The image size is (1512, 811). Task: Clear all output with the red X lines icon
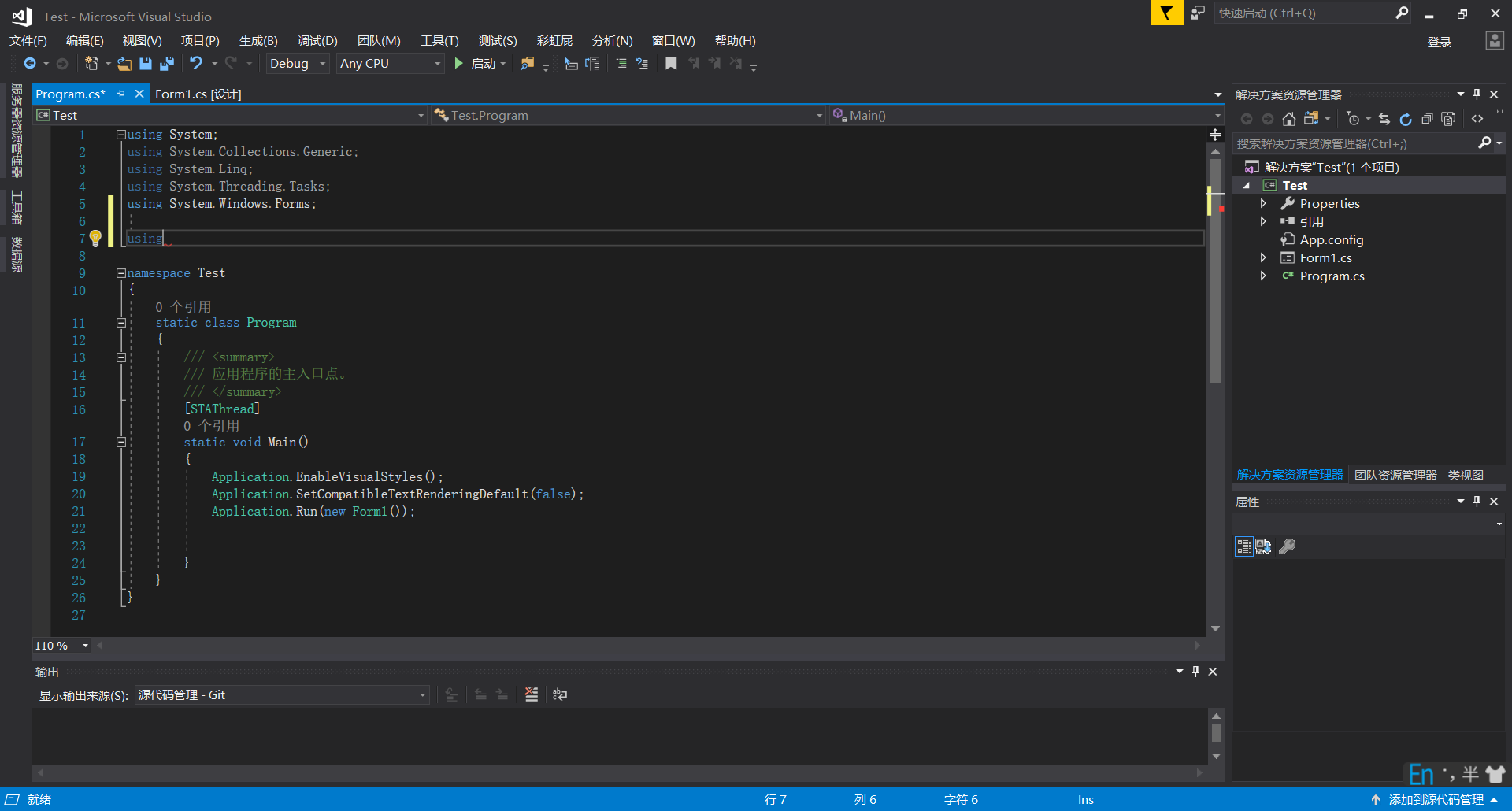coord(532,694)
